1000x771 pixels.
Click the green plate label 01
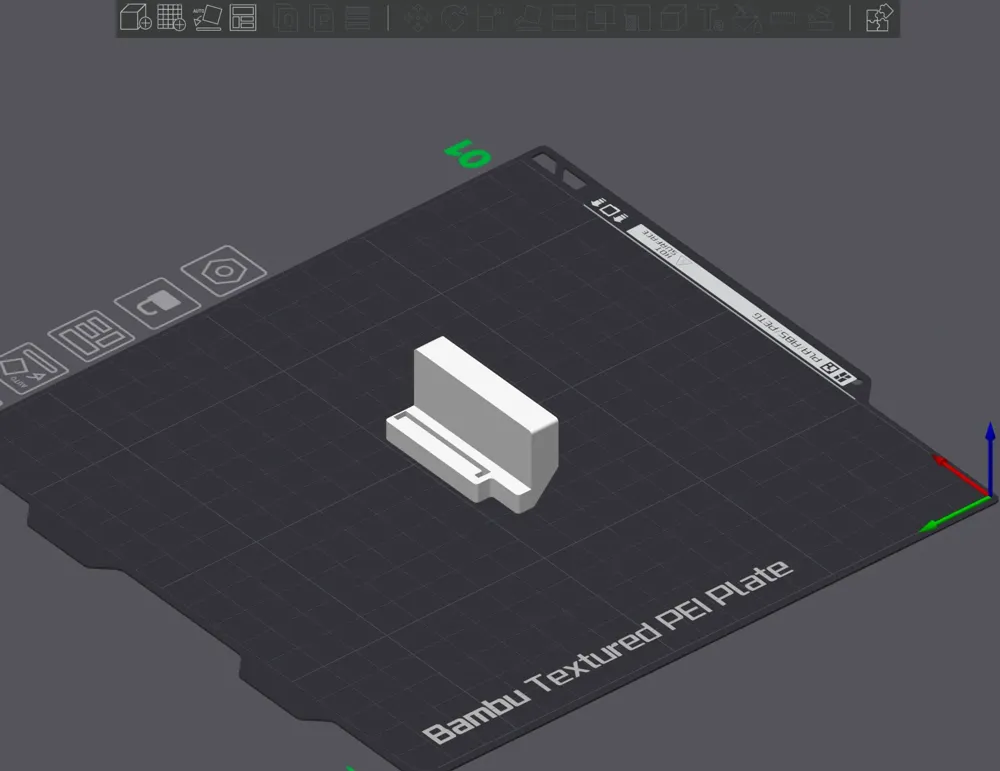pyautogui.click(x=465, y=152)
